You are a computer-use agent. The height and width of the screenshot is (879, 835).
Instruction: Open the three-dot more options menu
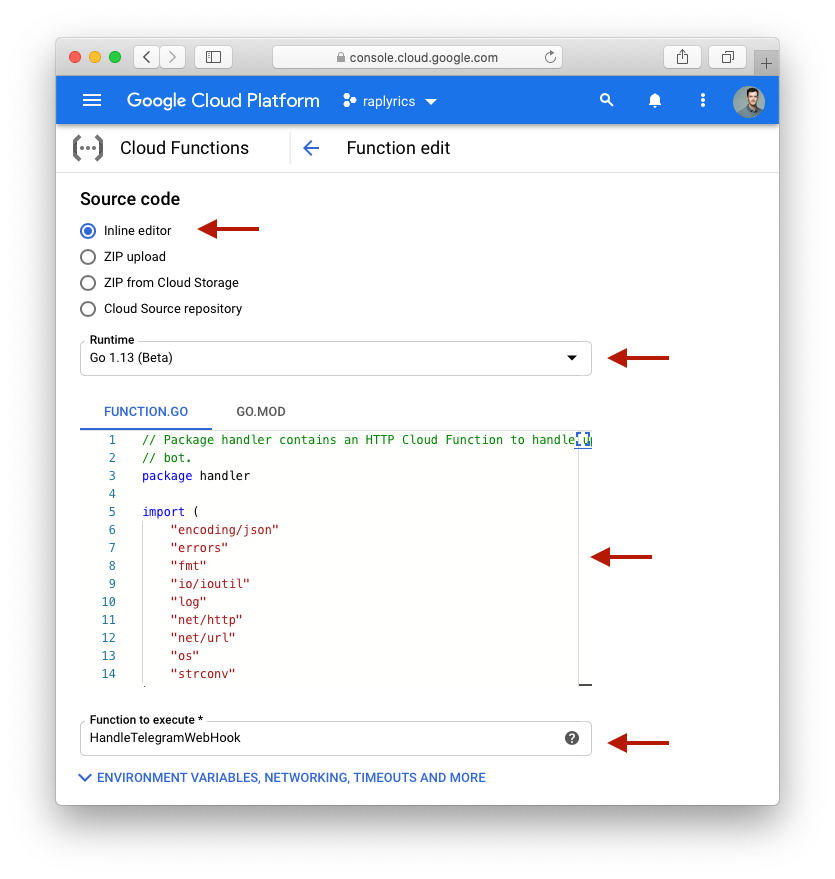[x=703, y=100]
